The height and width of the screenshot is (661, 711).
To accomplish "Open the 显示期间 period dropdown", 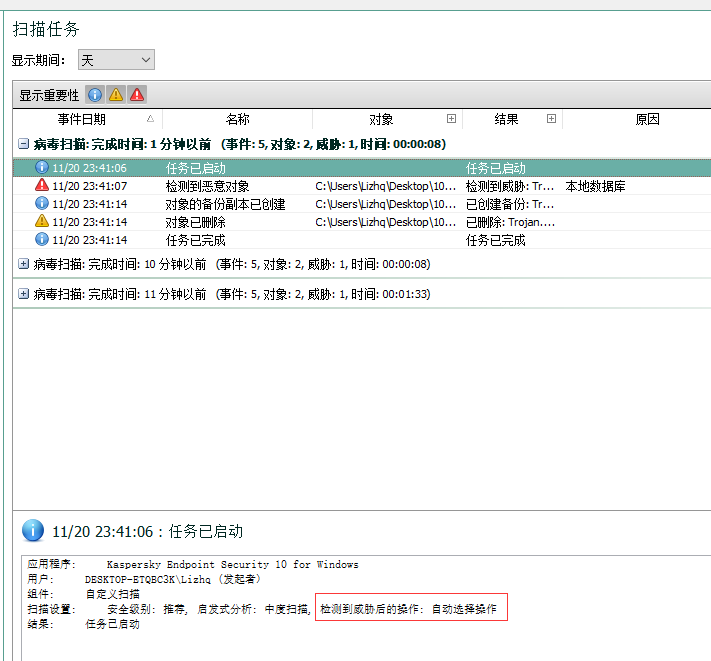I will (116, 60).
